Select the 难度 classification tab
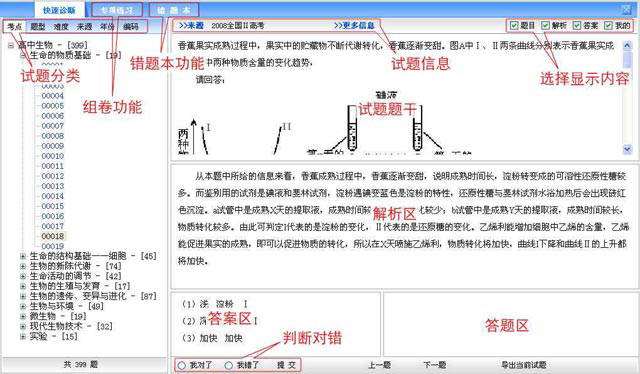 (61, 27)
